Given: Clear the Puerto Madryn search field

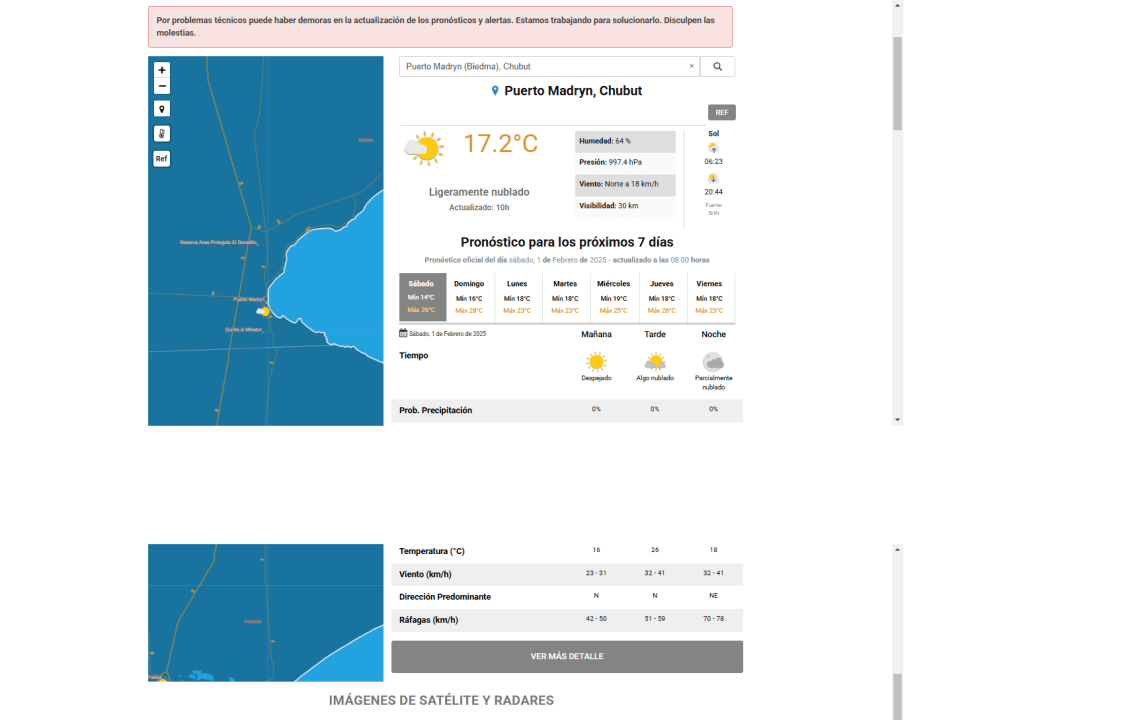Looking at the screenshot, I should (691, 67).
